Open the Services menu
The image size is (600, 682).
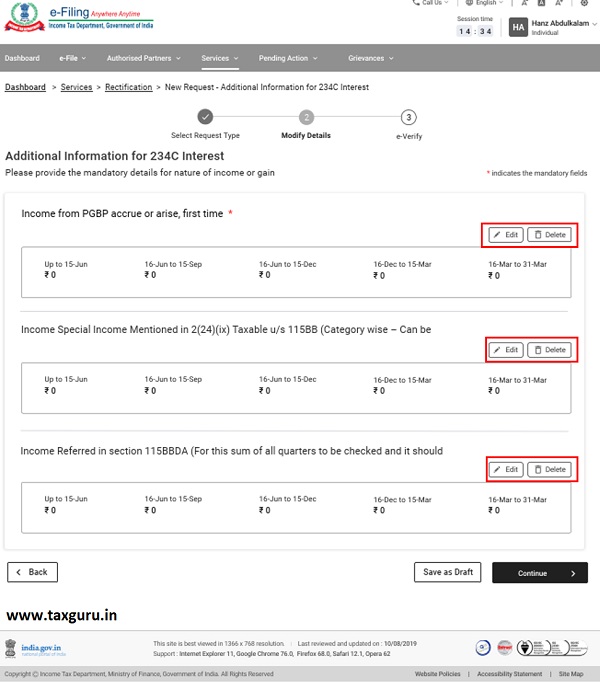220,58
